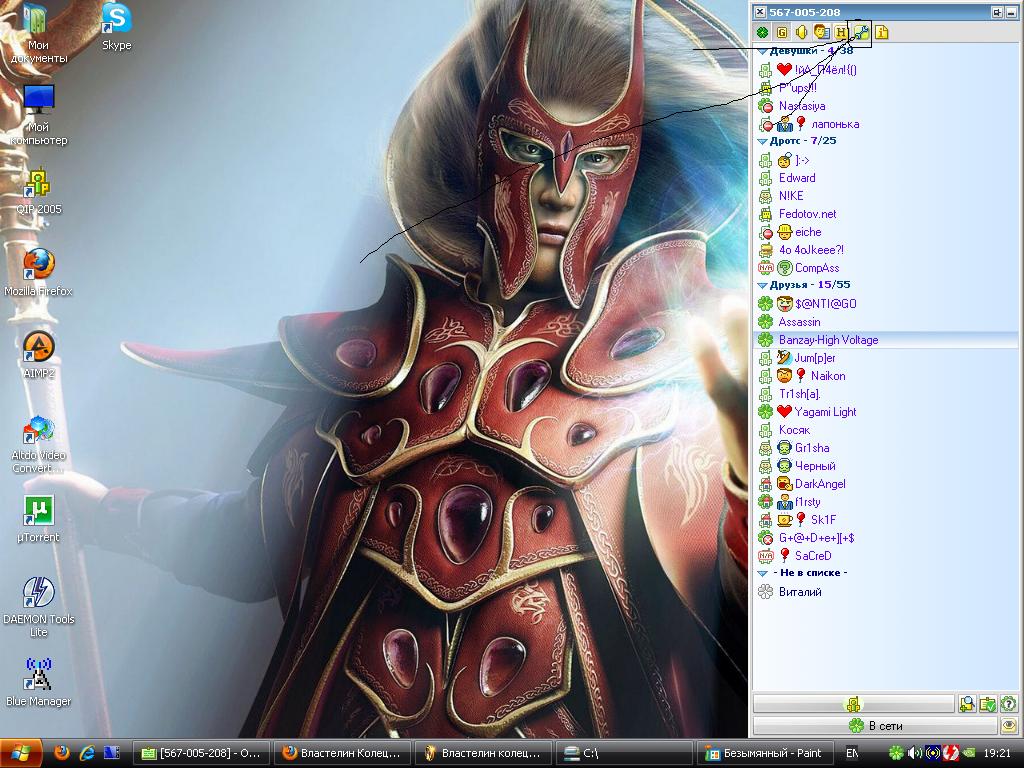Viewport: 1024px width, 768px height.
Task: Launch µTorrent desktop shortcut
Action: [x=39, y=519]
